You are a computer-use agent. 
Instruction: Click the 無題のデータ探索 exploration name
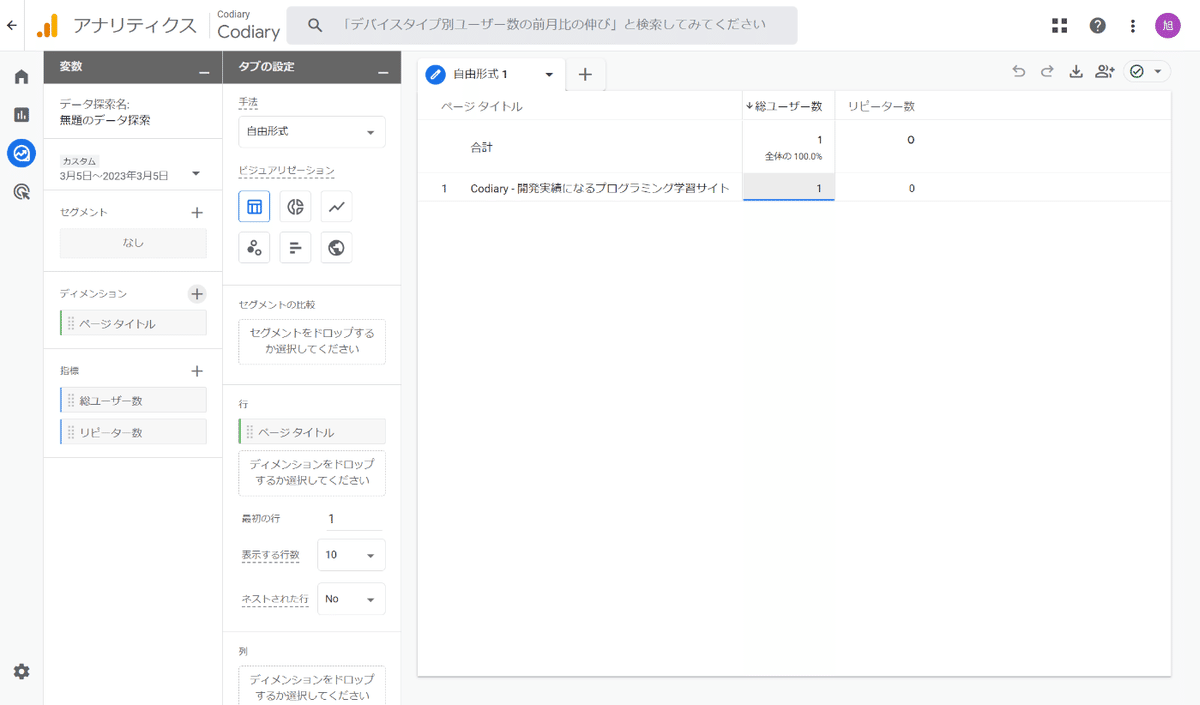105,120
